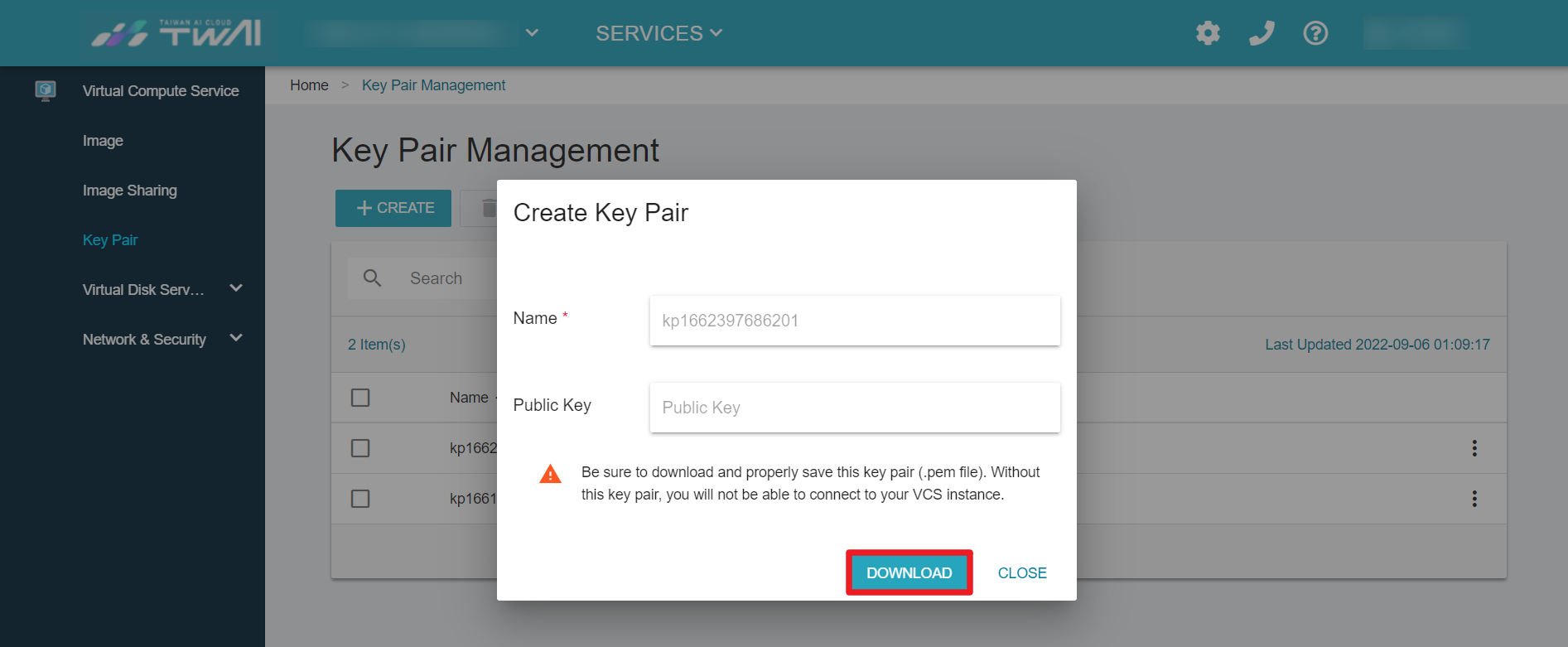
Task: Open the more options menu for second key pair
Action: (1474, 499)
